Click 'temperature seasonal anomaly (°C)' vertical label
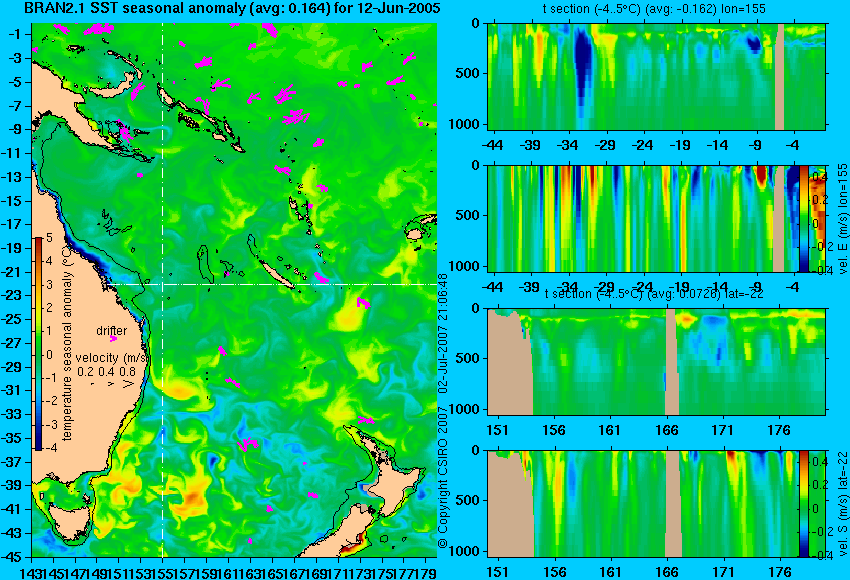 tap(67, 343)
